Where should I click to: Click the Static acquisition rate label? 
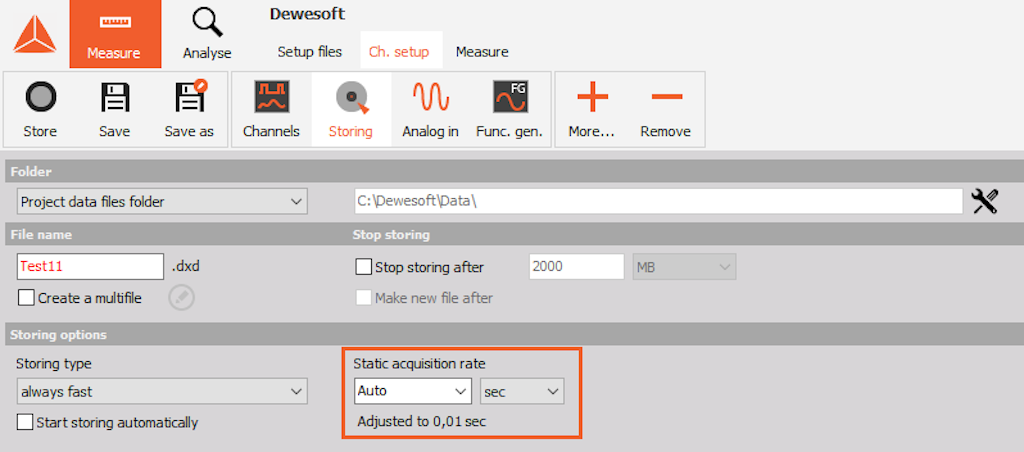point(419,363)
